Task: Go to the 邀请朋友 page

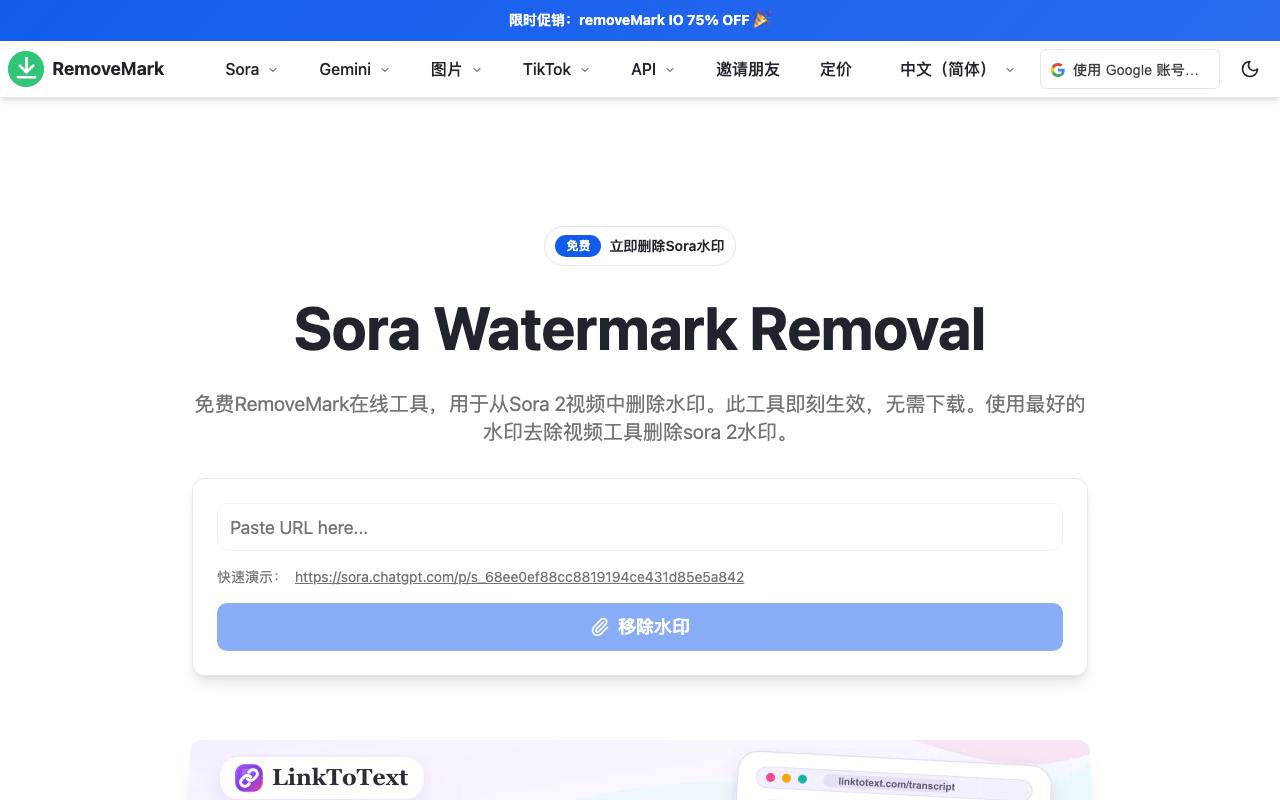Action: [747, 69]
